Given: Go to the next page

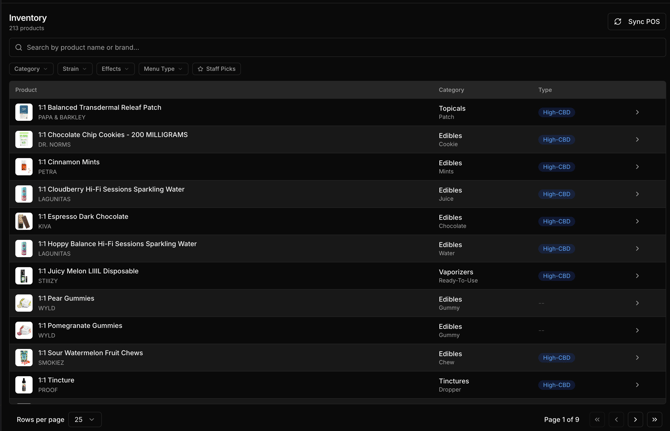Looking at the screenshot, I should (635, 419).
